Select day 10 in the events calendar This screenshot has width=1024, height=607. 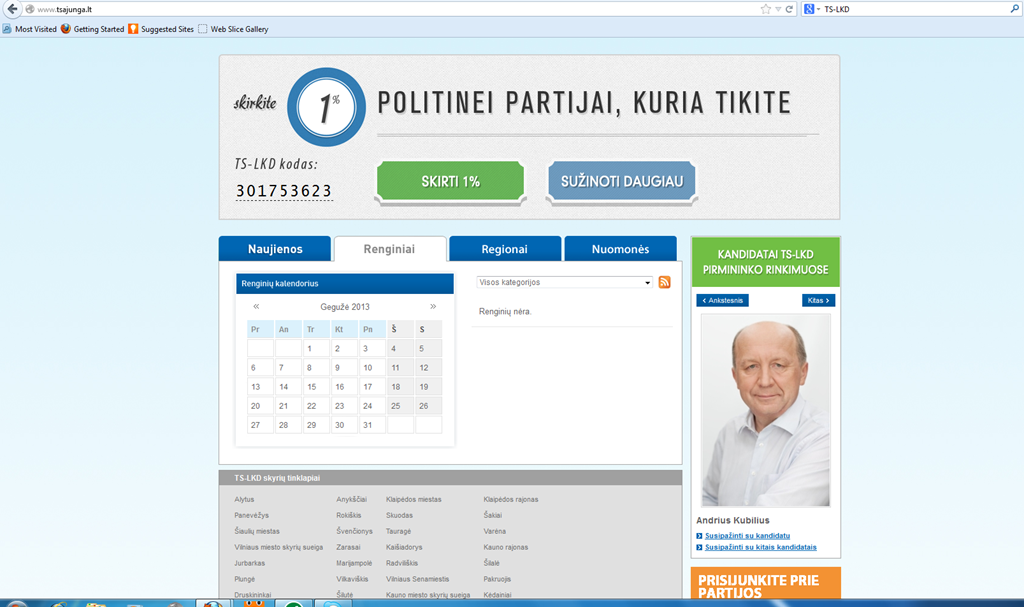[x=372, y=368]
